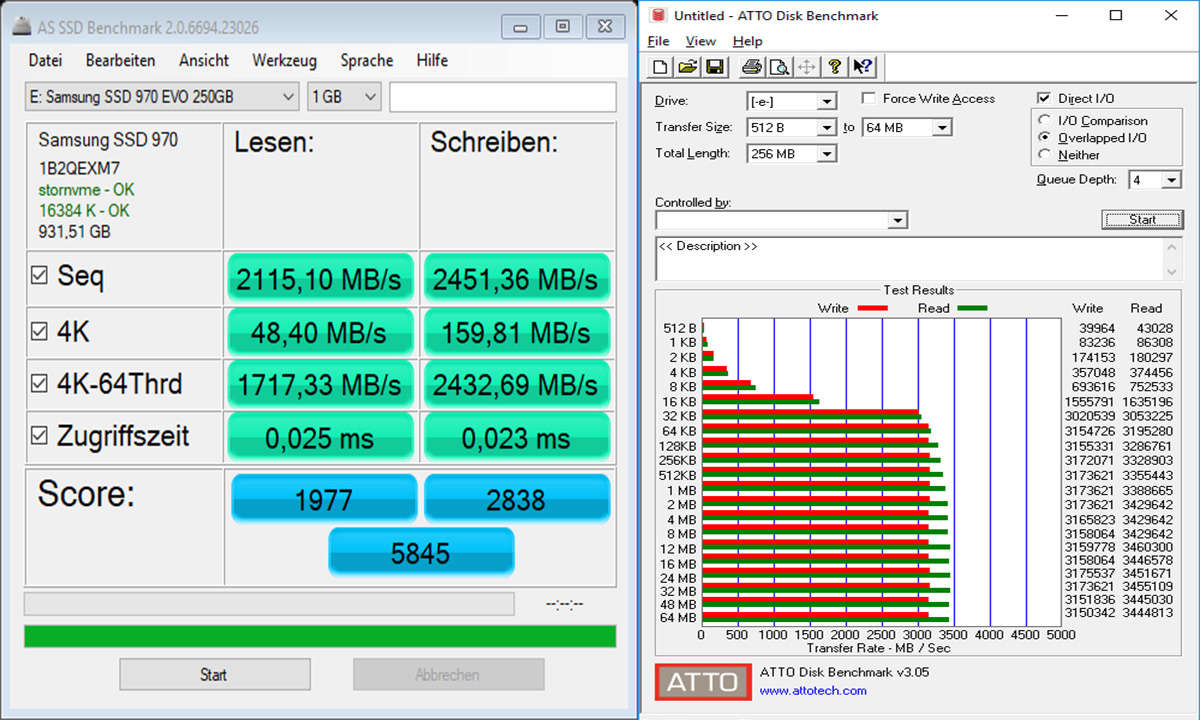
Task: Click the stornvme - OK status text
Action: click(x=86, y=190)
